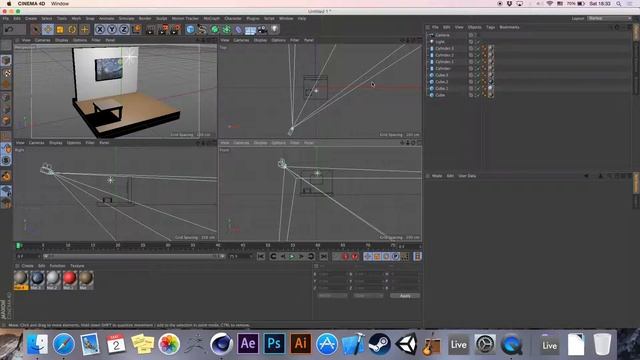Select the highlighted Move tool

(x=48, y=29)
